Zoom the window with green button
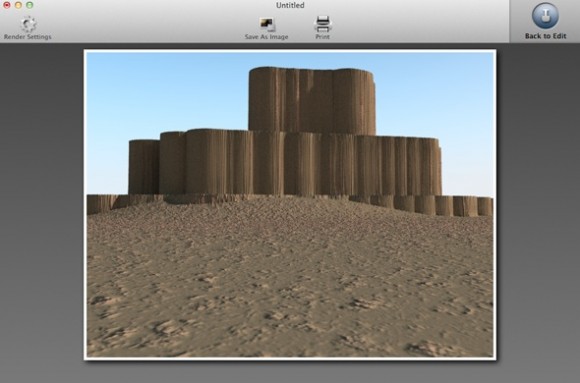The width and height of the screenshot is (580, 383). click(30, 5)
